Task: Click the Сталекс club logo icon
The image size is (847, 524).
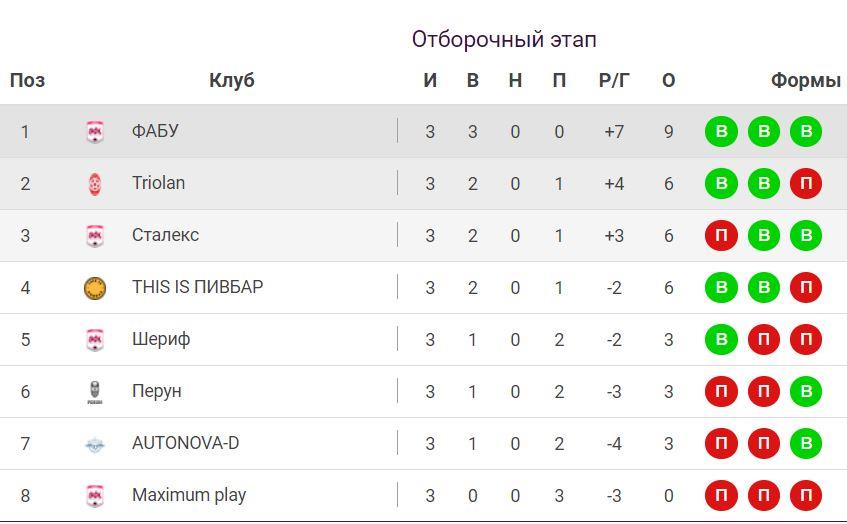Action: point(95,236)
